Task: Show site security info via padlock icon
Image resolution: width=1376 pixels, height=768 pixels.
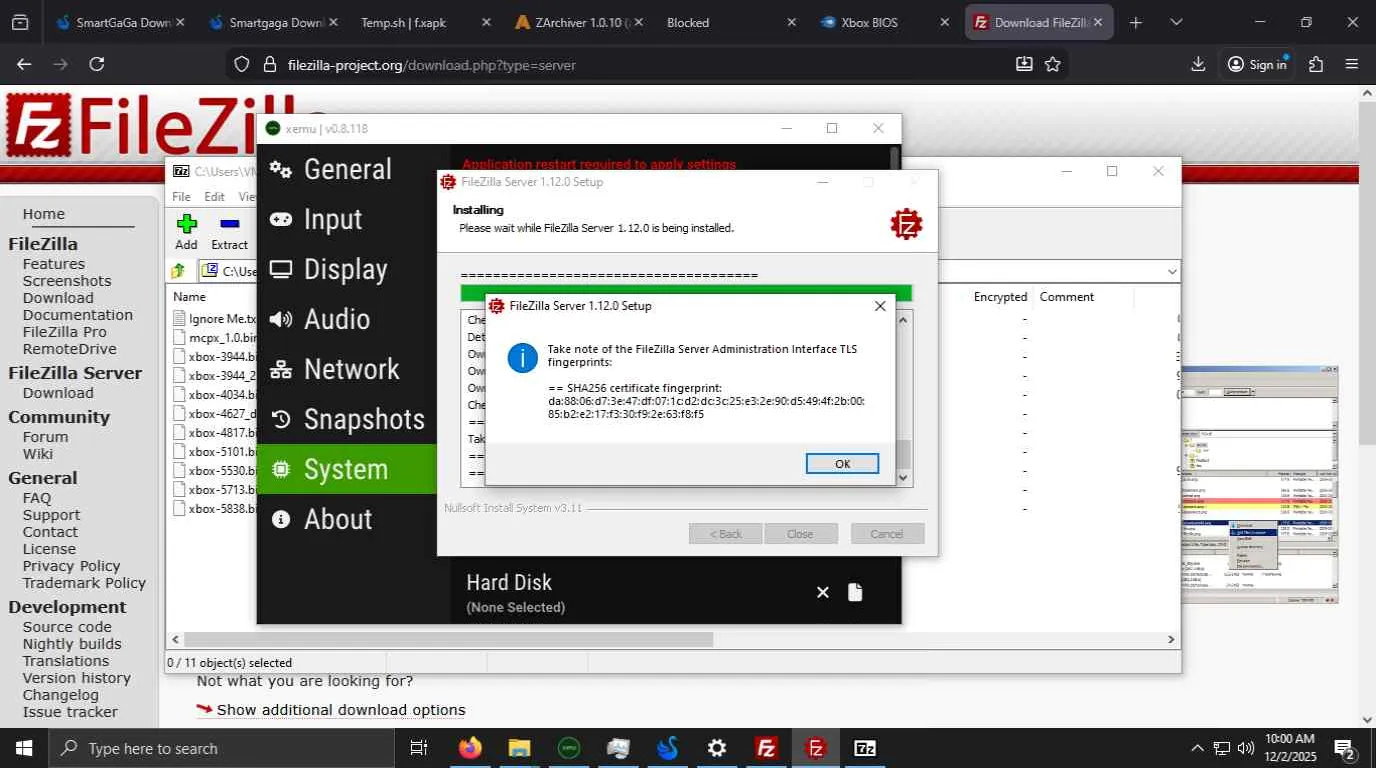Action: tap(268, 64)
